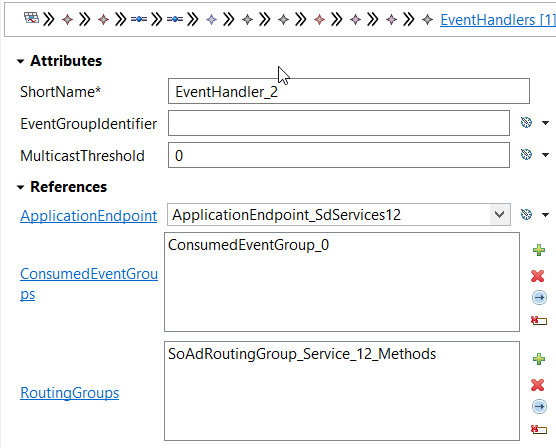Screen dimensions: 556x448
Task: Navigate to ConsumedEventGroup with the blue arrow icon
Action: point(539,297)
